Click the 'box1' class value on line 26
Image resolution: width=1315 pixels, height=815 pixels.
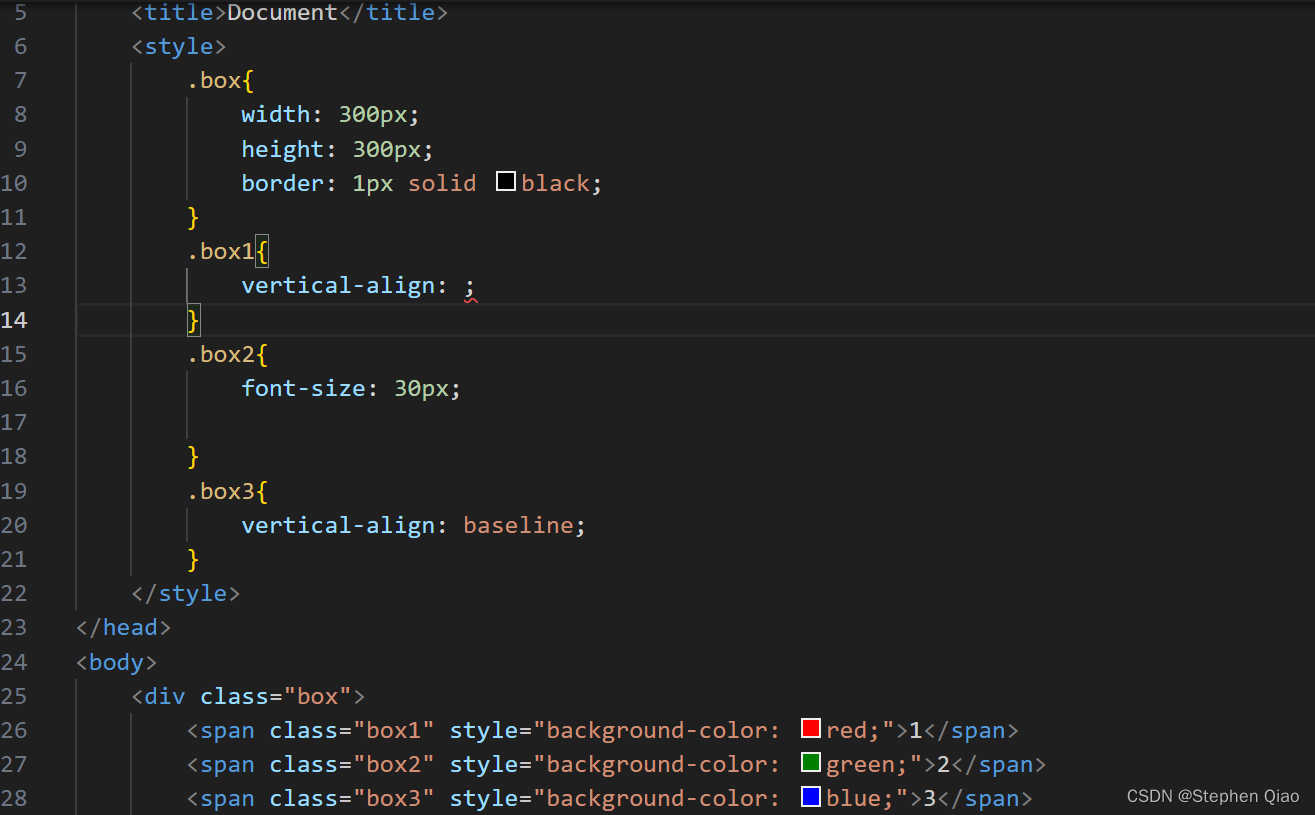[x=394, y=730]
